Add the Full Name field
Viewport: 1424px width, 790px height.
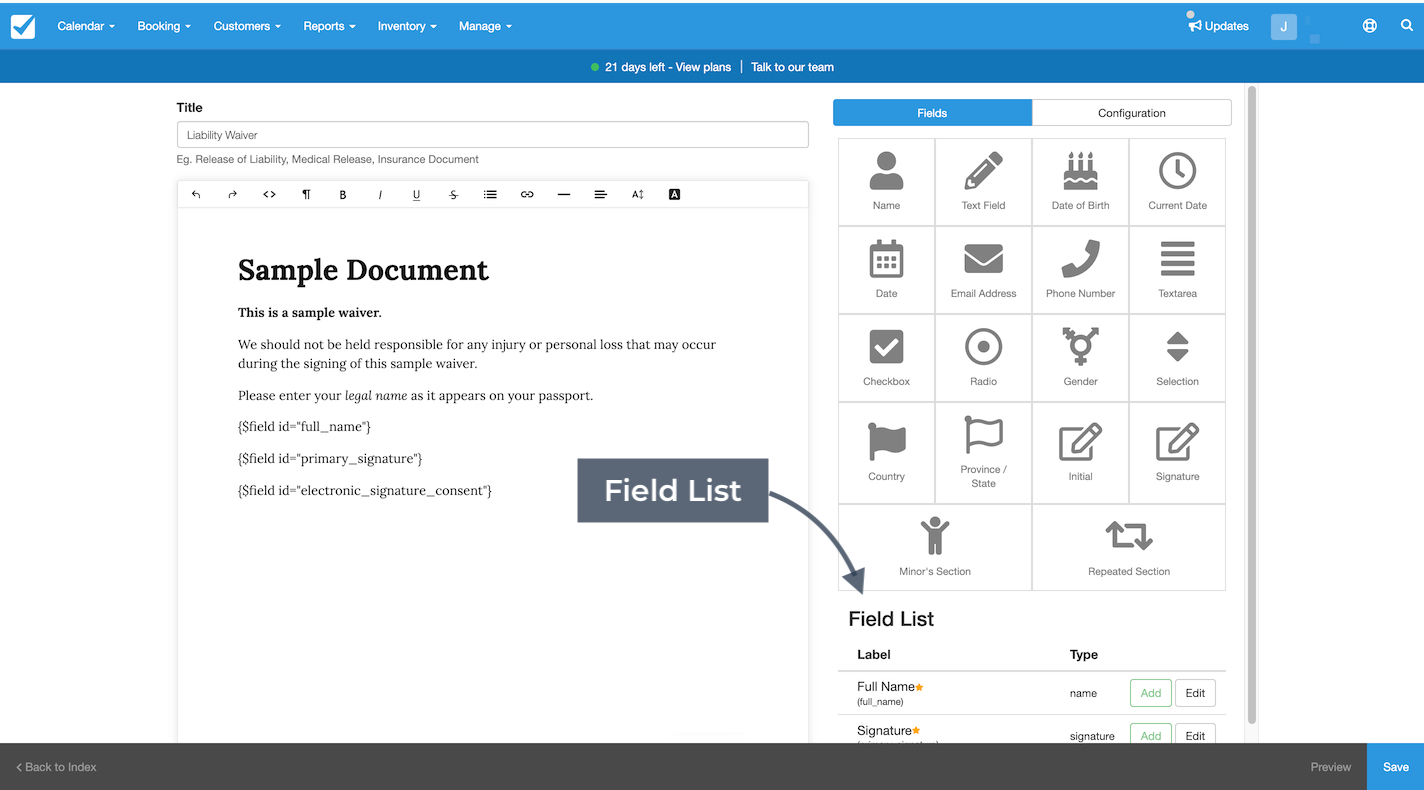[x=1151, y=693]
